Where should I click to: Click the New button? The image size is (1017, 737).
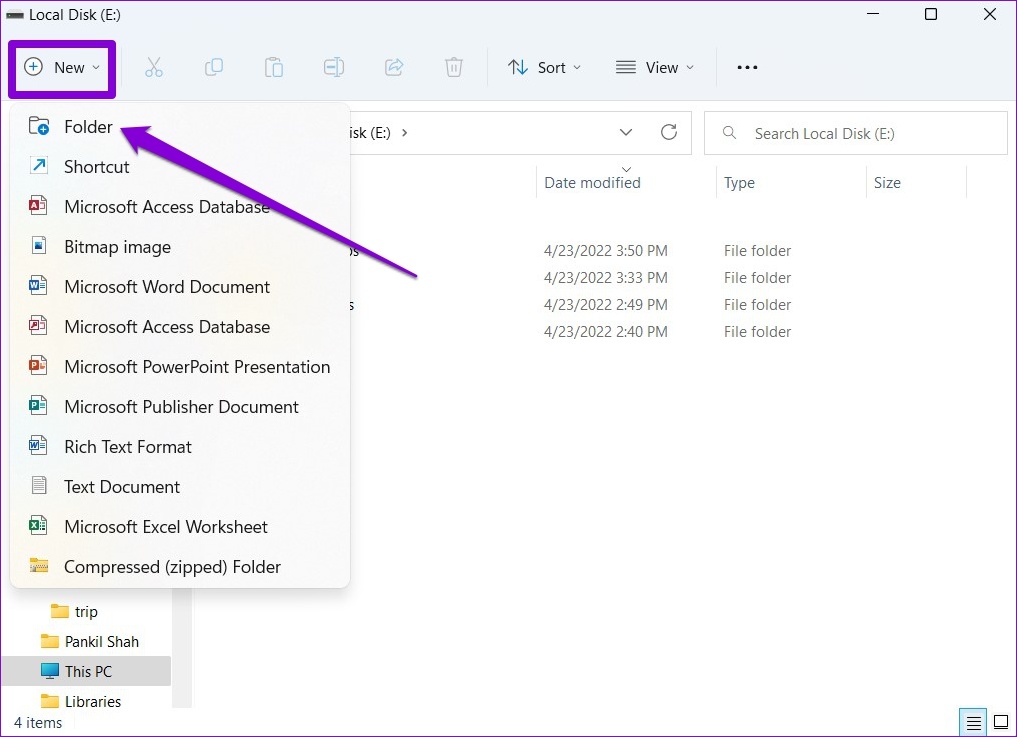(x=62, y=67)
